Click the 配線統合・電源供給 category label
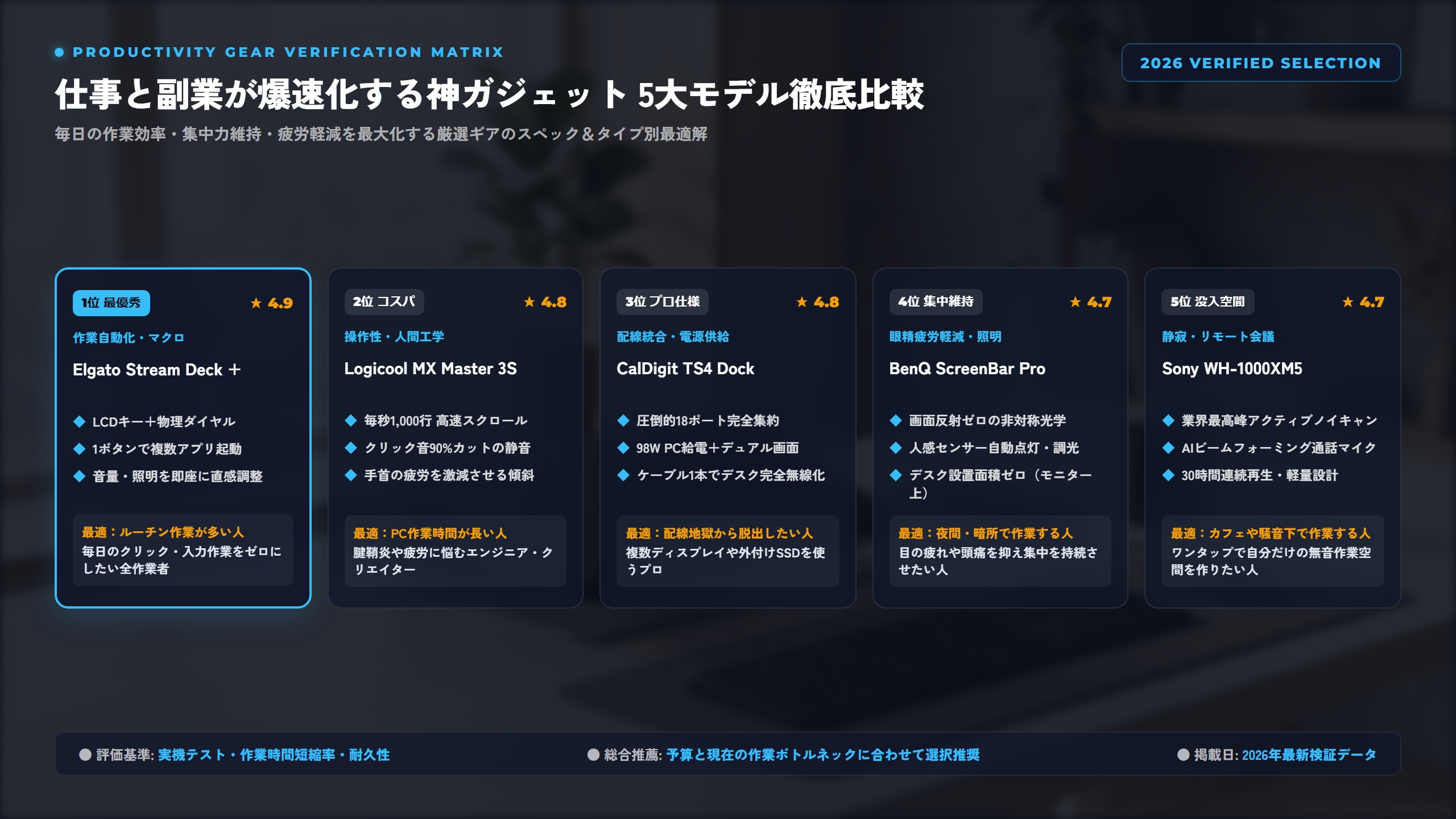Viewport: 1456px width, 819px height. click(673, 337)
